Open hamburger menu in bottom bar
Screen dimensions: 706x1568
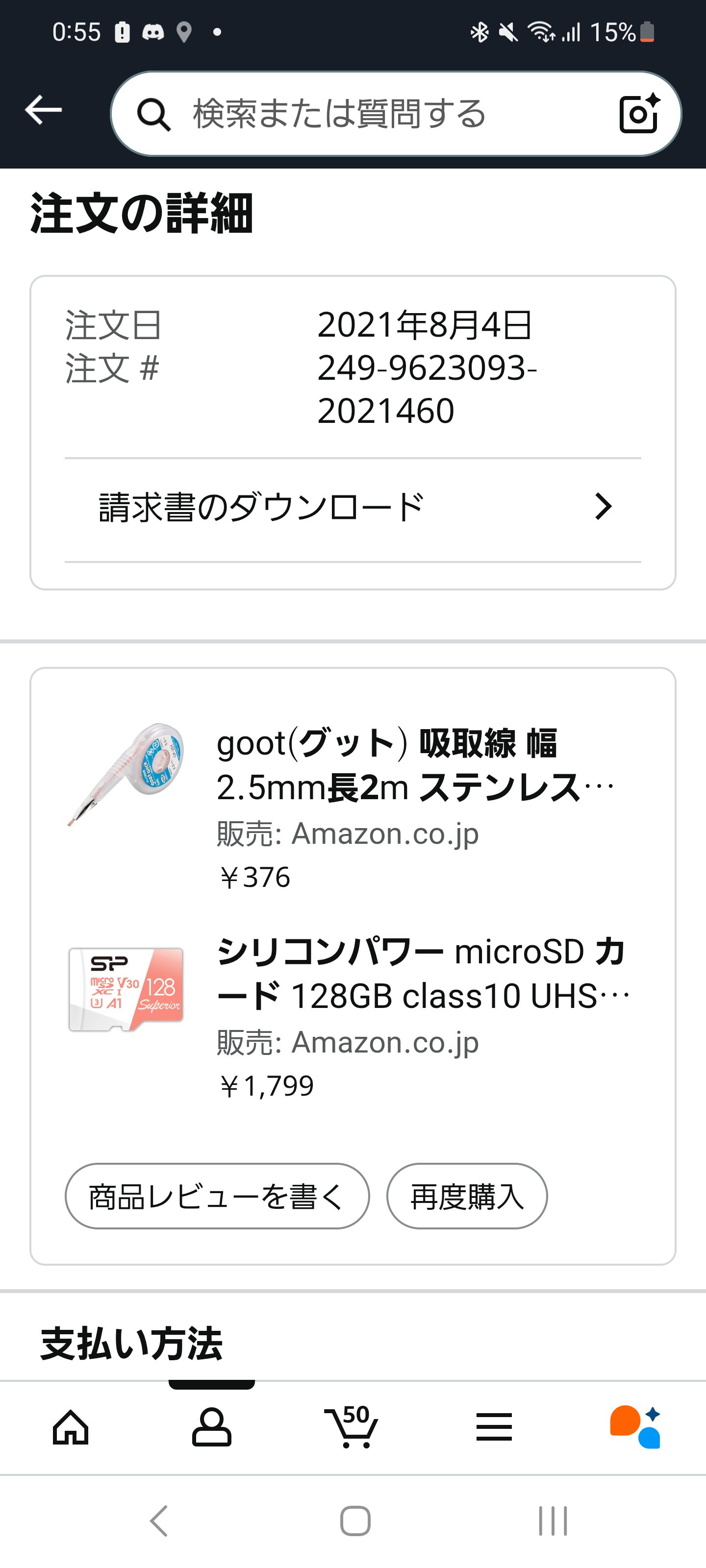[x=493, y=1427]
